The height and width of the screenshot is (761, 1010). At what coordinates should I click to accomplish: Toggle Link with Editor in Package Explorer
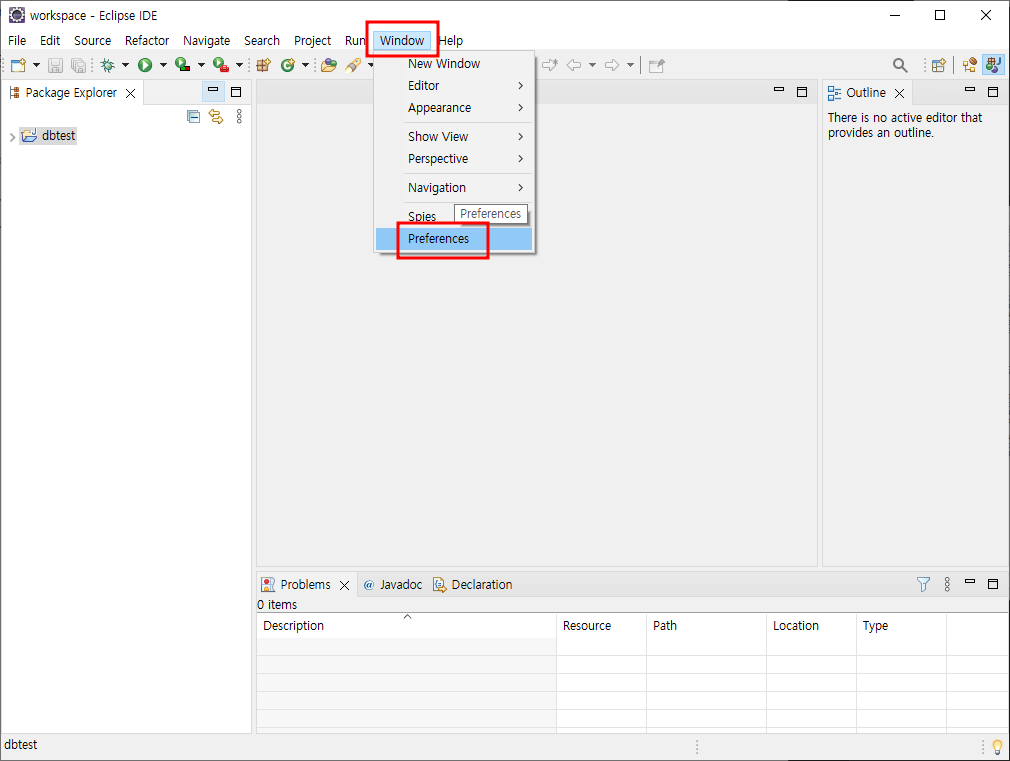[216, 117]
